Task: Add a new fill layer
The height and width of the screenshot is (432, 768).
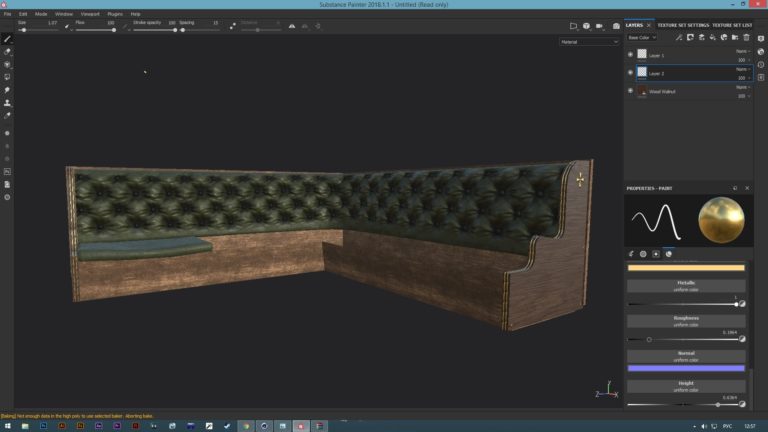Action: (713, 37)
